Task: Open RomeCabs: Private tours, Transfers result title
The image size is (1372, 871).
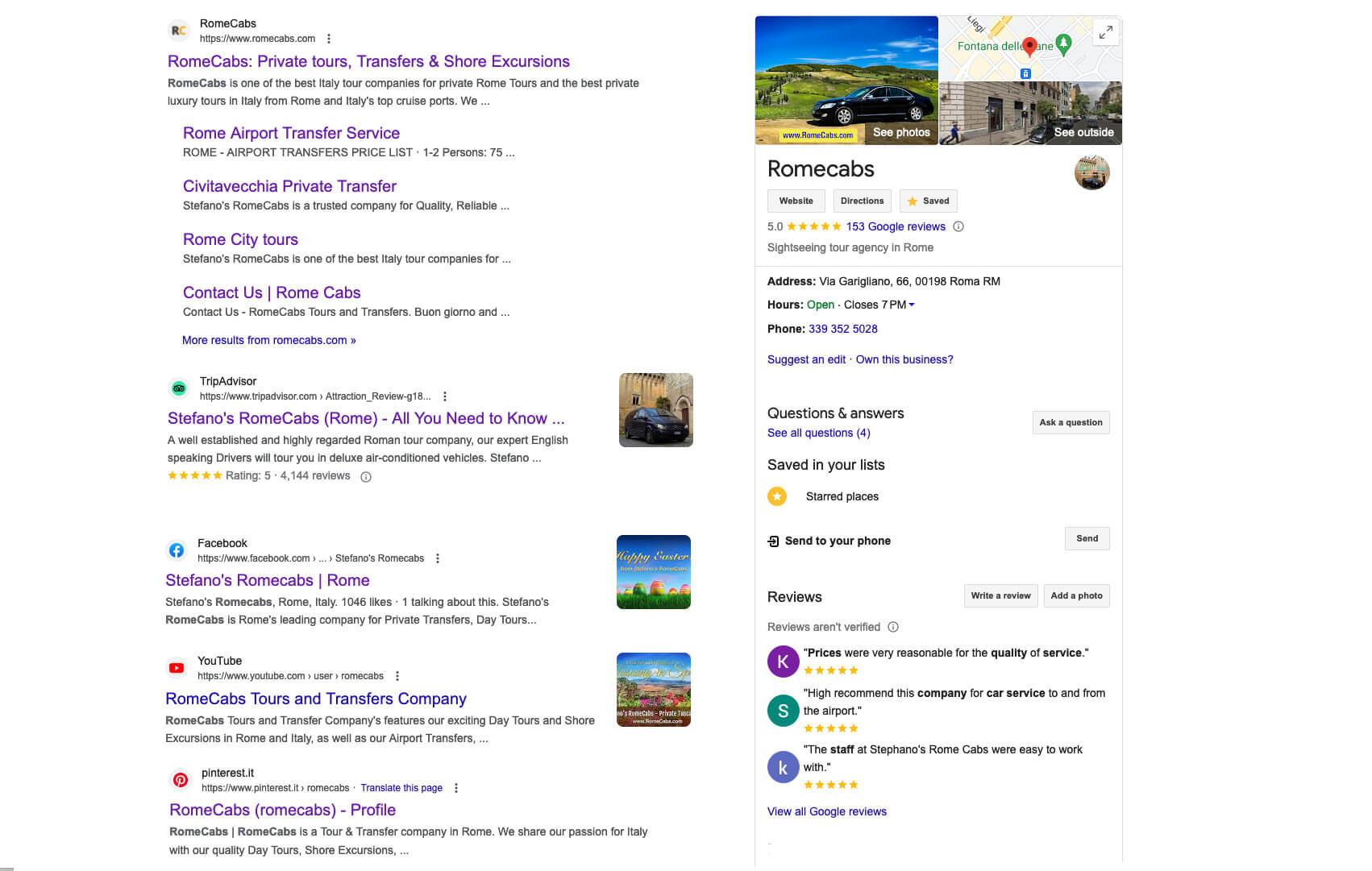Action: (x=368, y=61)
